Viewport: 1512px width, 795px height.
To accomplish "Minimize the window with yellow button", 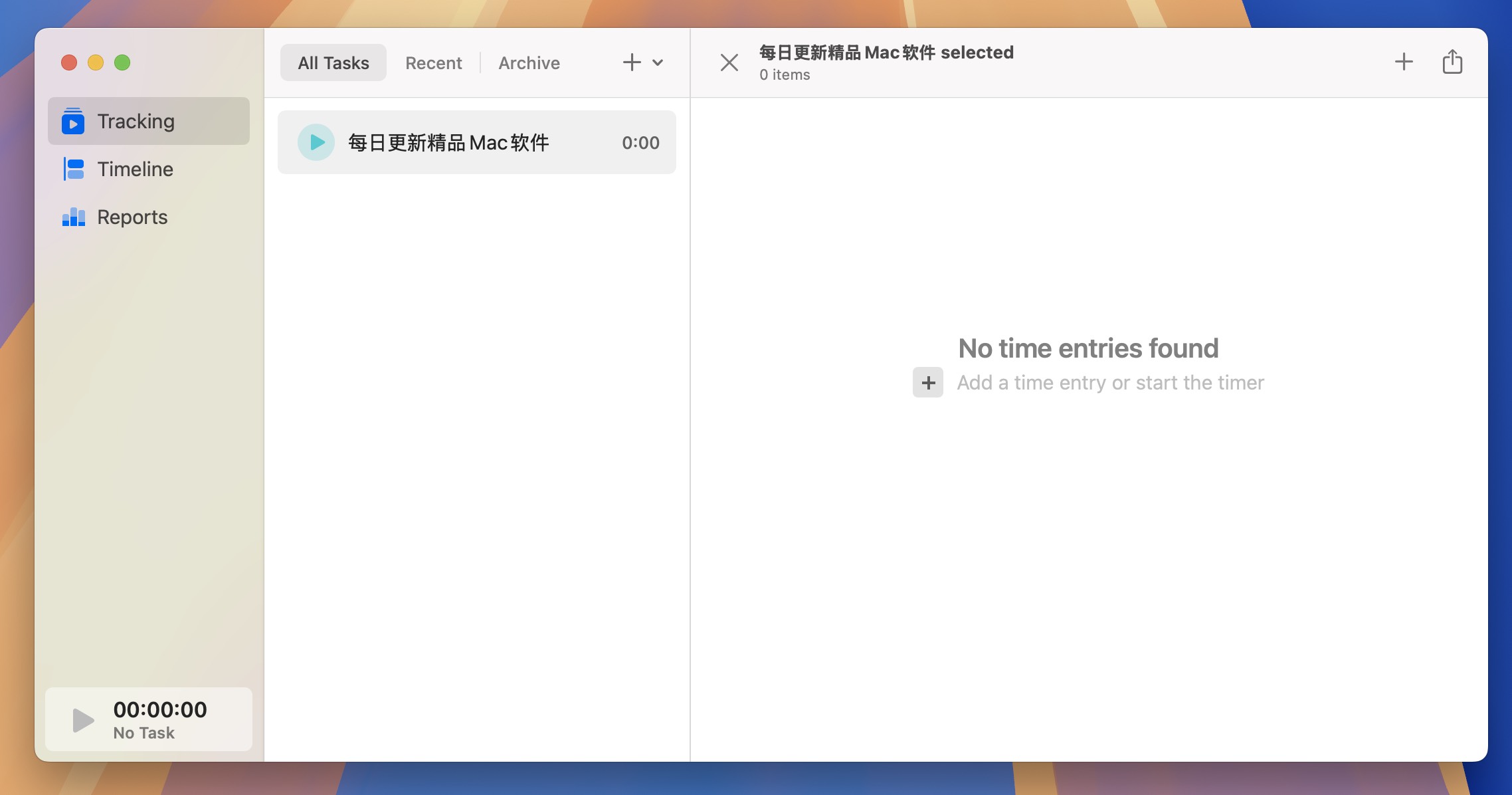I will coord(96,62).
